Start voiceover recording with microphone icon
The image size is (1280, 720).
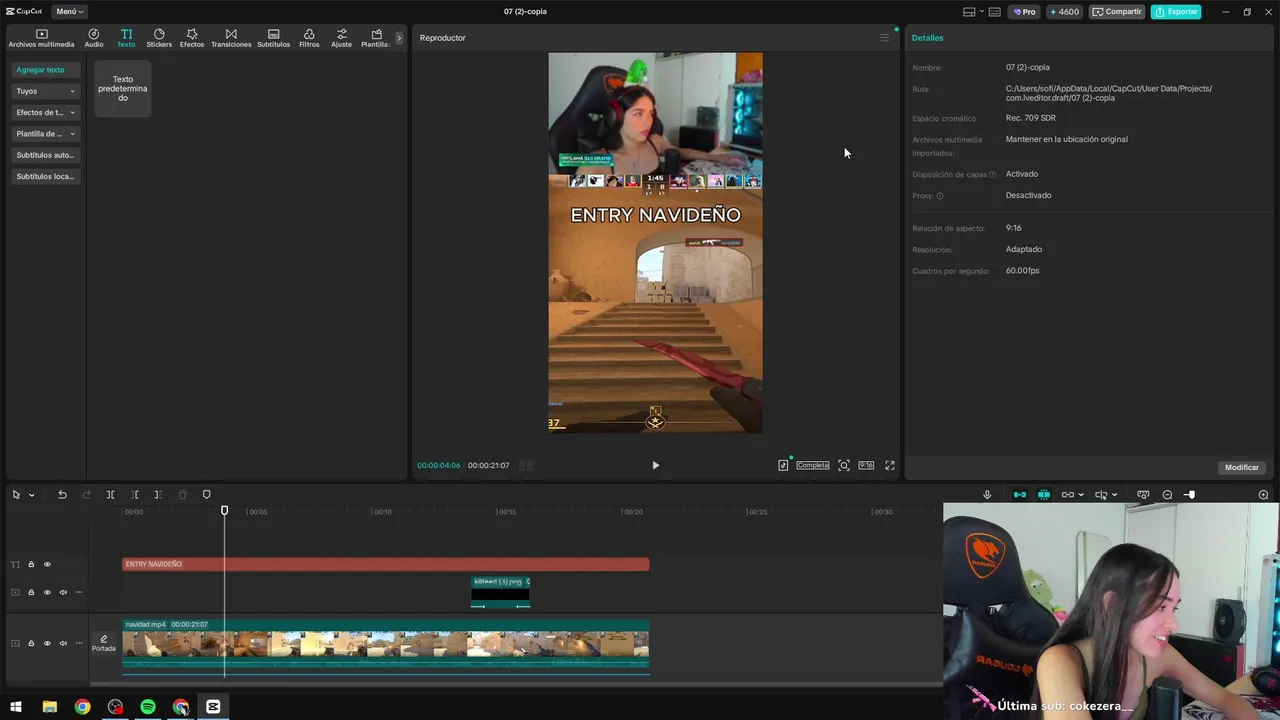click(987, 495)
